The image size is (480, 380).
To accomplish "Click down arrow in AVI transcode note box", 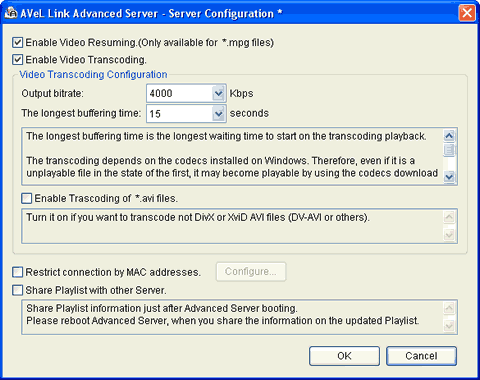I will (449, 235).
